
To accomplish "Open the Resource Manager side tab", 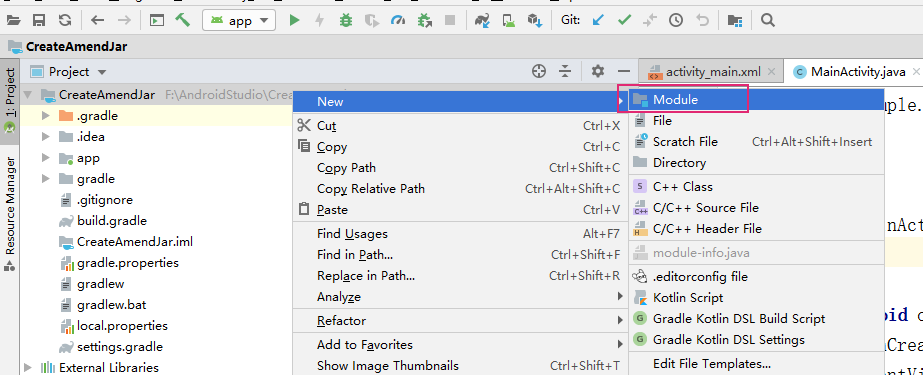I will 10,214.
